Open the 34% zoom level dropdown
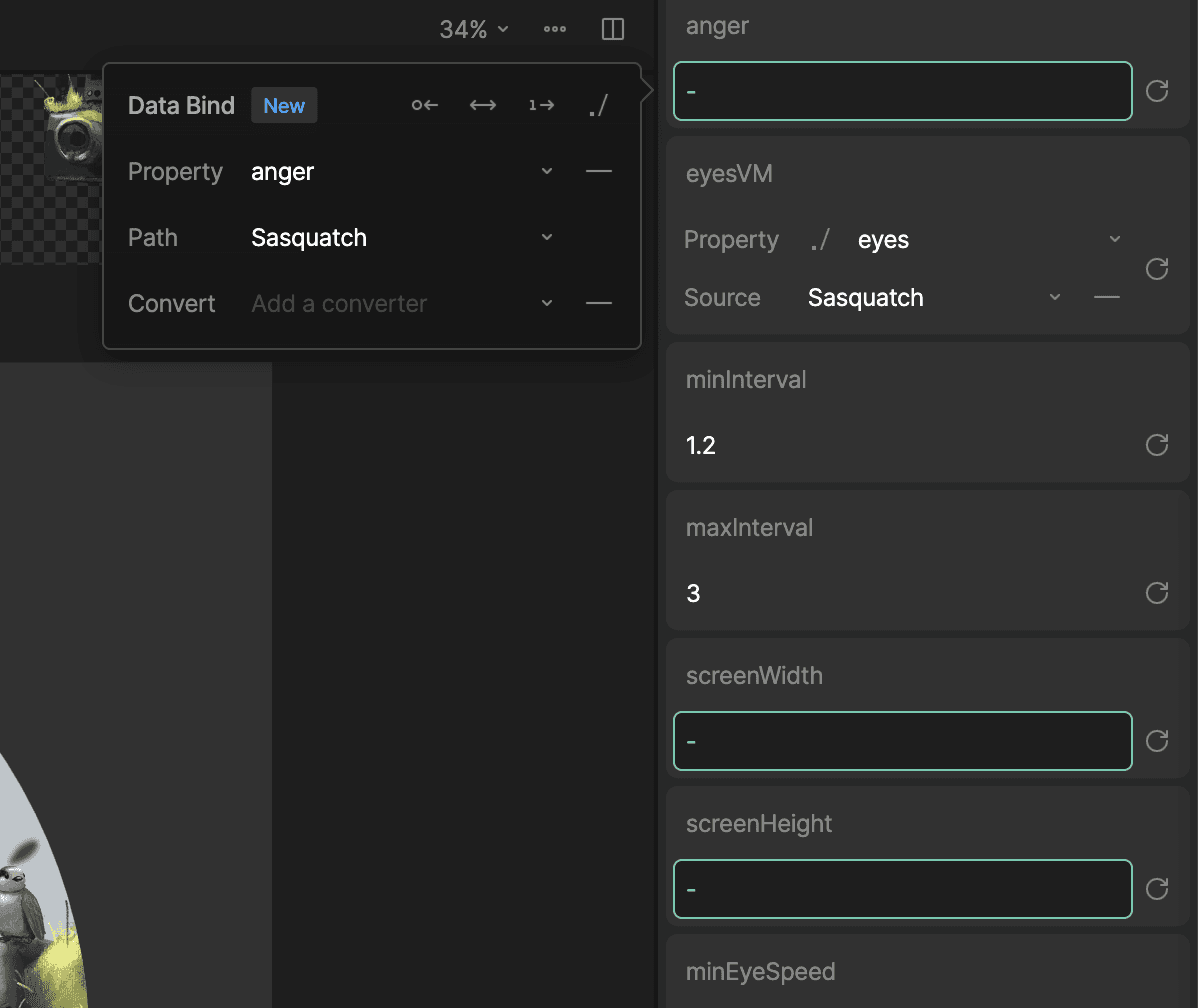 coord(472,29)
